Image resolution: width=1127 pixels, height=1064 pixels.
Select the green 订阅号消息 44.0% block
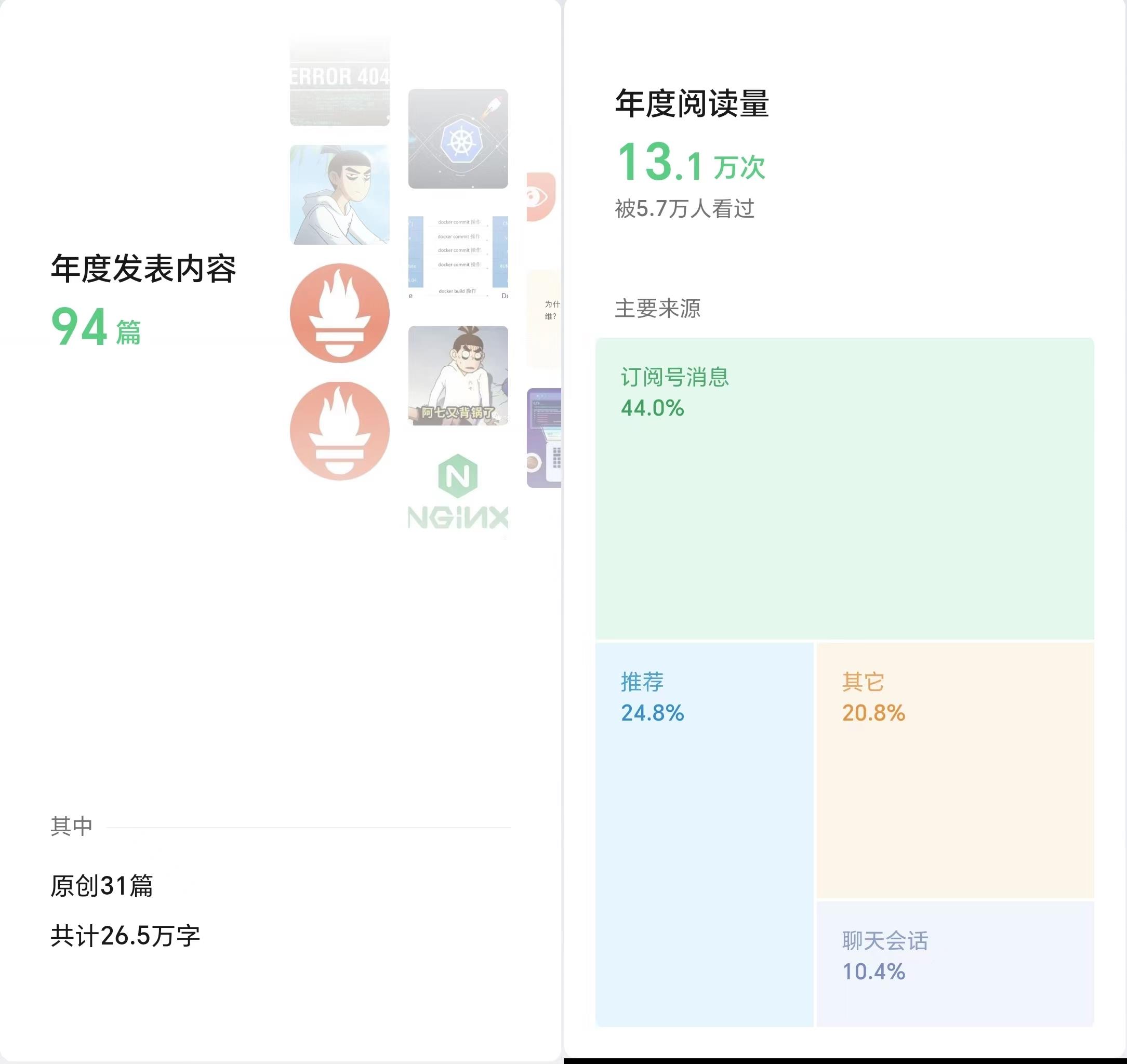(x=844, y=488)
